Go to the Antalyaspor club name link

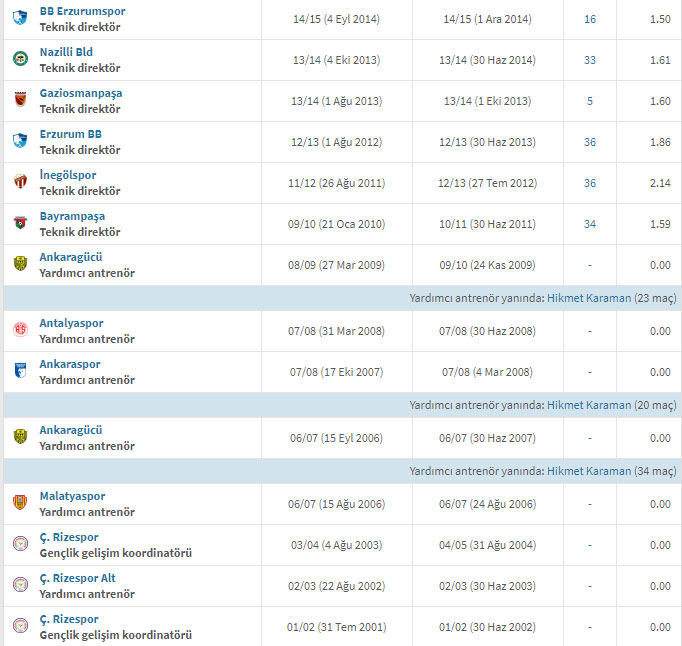coord(71,323)
